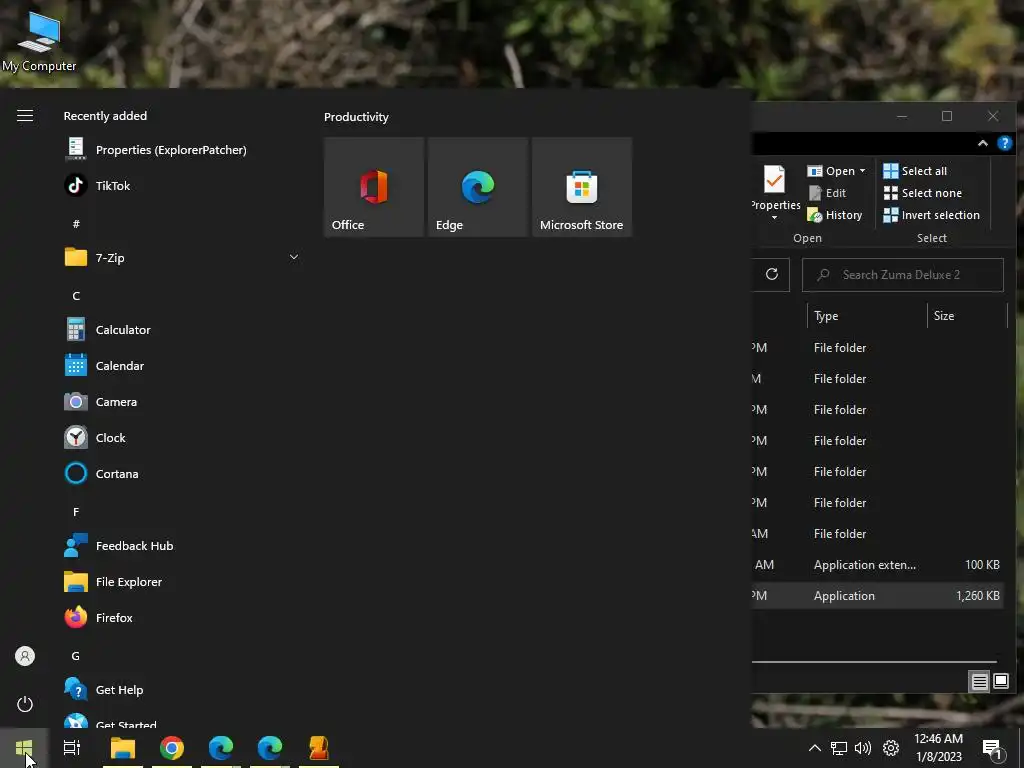This screenshot has height=768, width=1024.
Task: Click the F letter group header
Action: click(x=76, y=512)
